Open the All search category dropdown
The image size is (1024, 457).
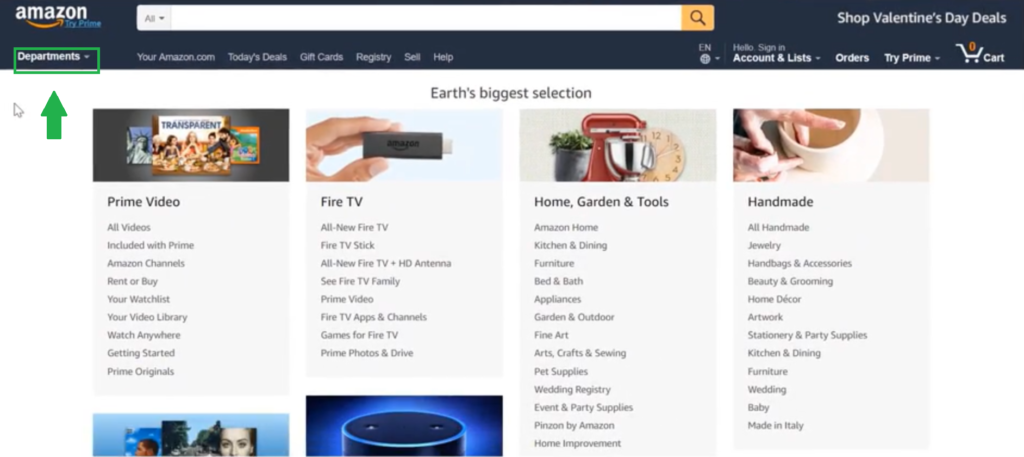154,18
